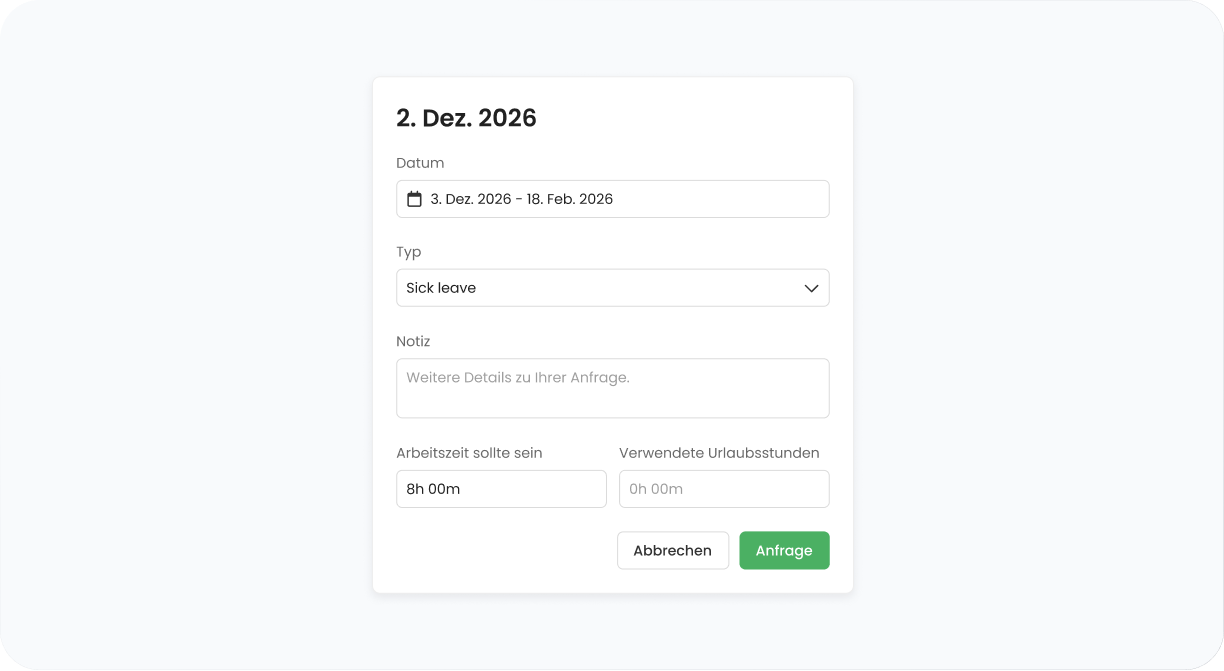The height and width of the screenshot is (671, 1224).
Task: Open the Typ dropdown showing Sick leave
Action: coord(613,288)
